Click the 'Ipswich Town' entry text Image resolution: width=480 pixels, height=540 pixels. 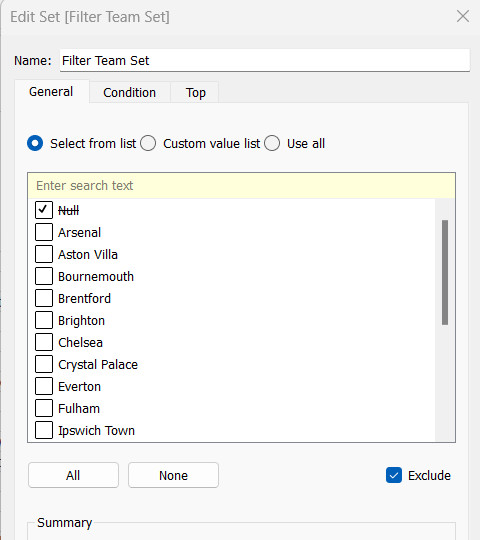(x=96, y=431)
